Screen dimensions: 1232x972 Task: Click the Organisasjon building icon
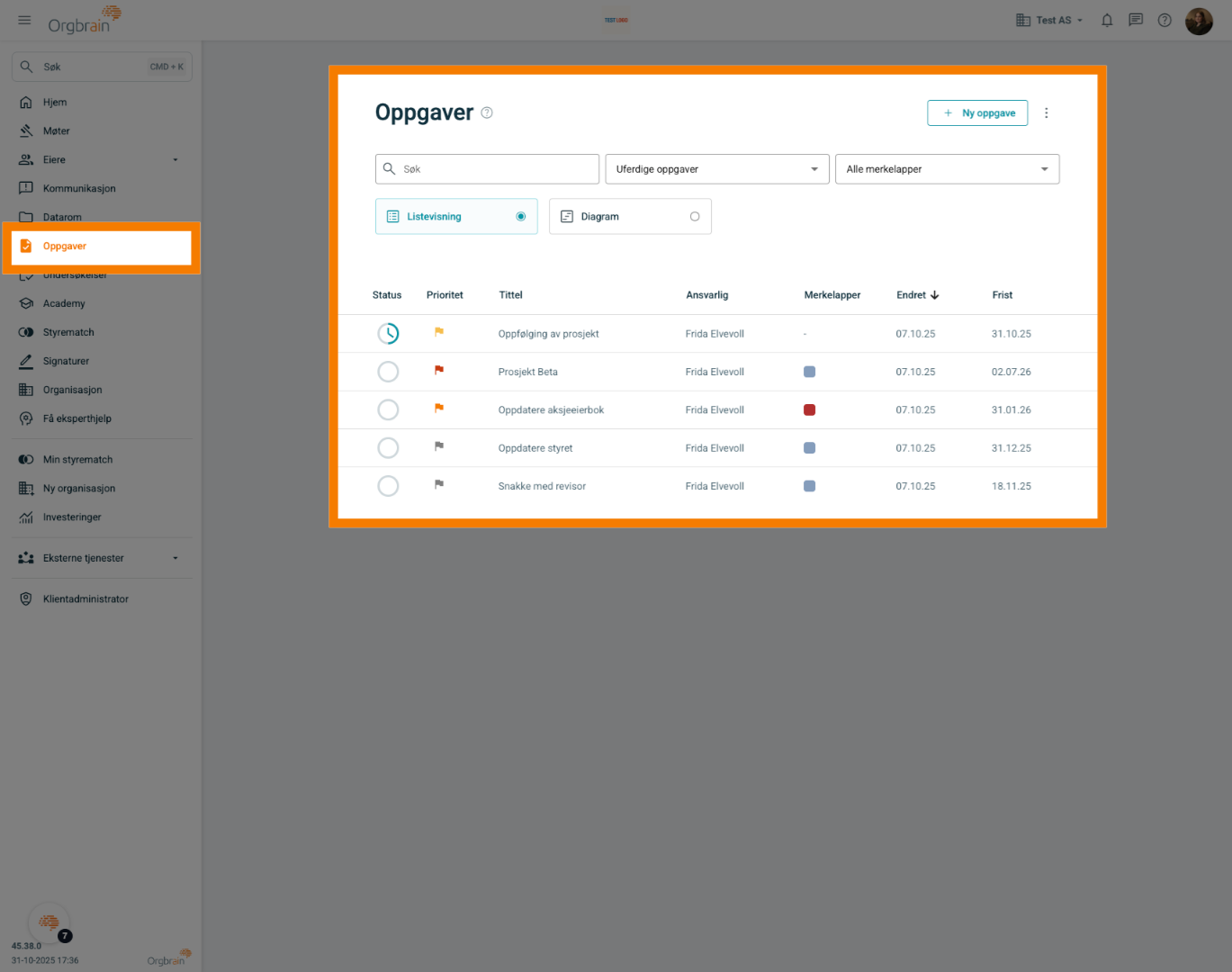coord(26,391)
